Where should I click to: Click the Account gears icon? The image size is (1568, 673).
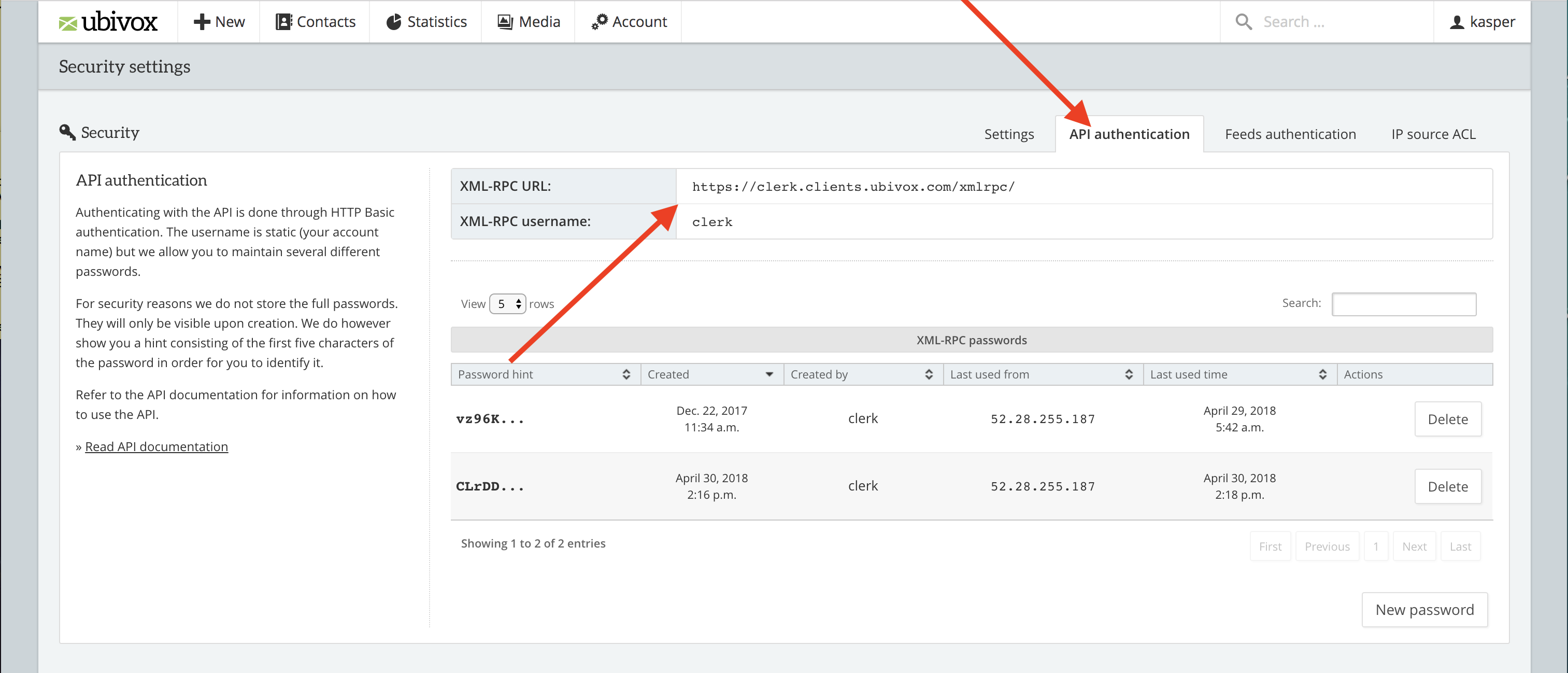[x=599, y=22]
